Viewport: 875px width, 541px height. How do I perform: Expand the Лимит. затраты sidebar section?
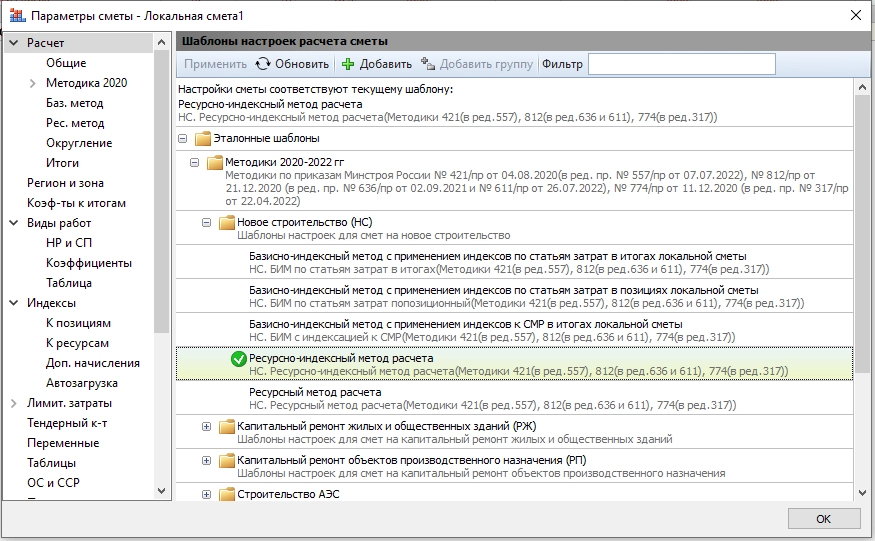tap(14, 403)
